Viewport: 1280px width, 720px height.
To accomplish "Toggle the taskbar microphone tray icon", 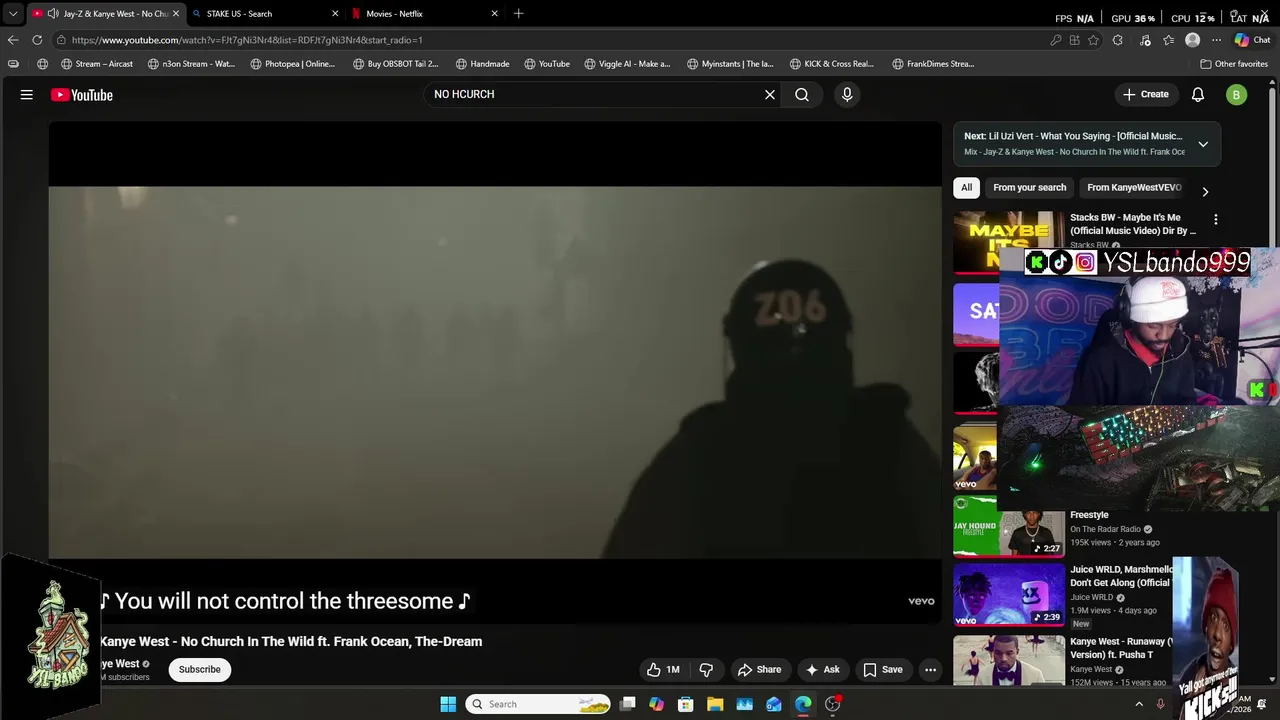I will click(x=1160, y=704).
